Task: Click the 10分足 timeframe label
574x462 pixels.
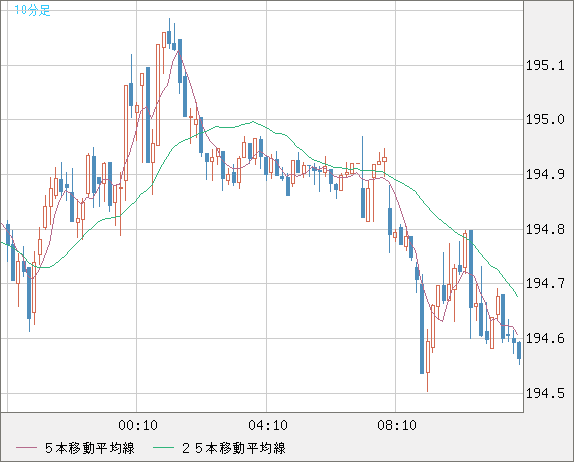Action: click(x=32, y=10)
